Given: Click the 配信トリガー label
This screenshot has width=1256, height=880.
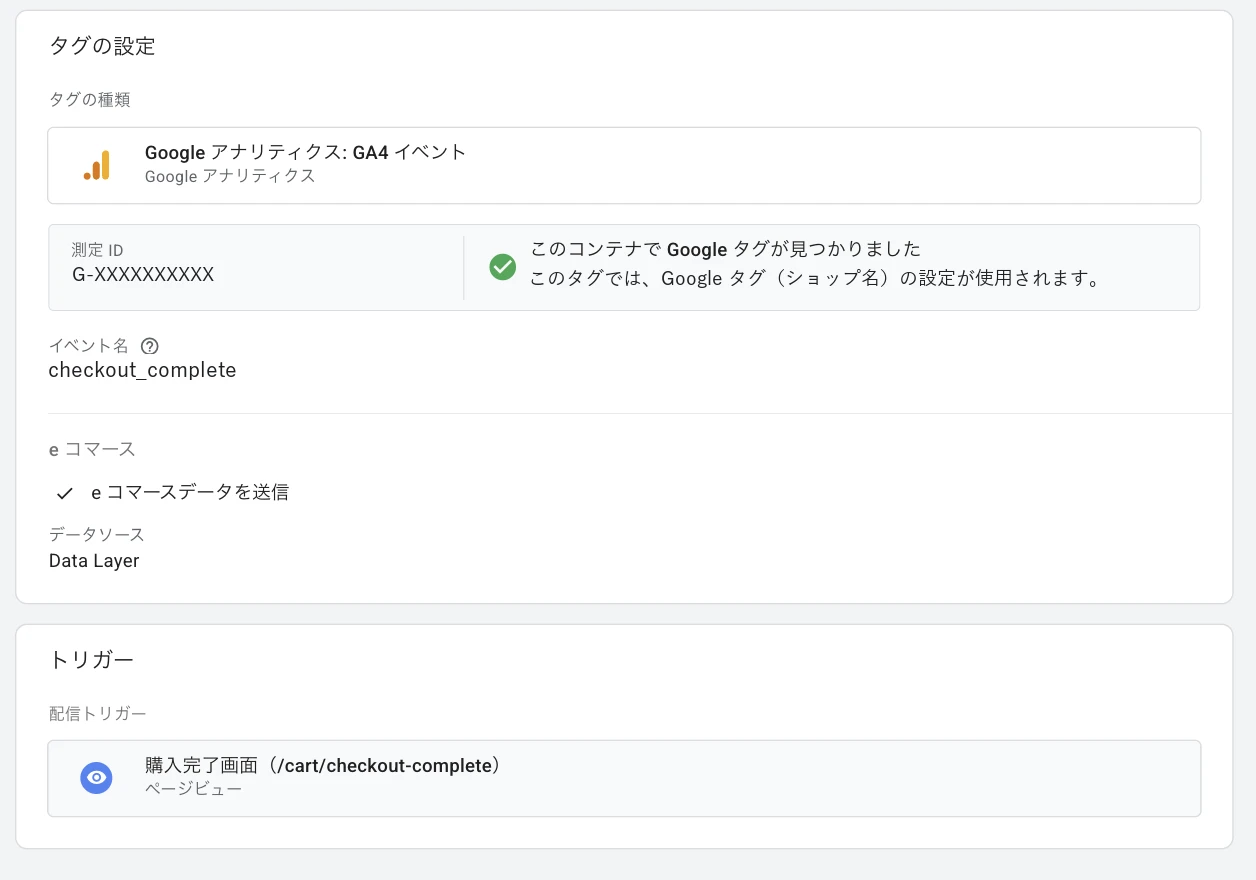Looking at the screenshot, I should pos(97,714).
